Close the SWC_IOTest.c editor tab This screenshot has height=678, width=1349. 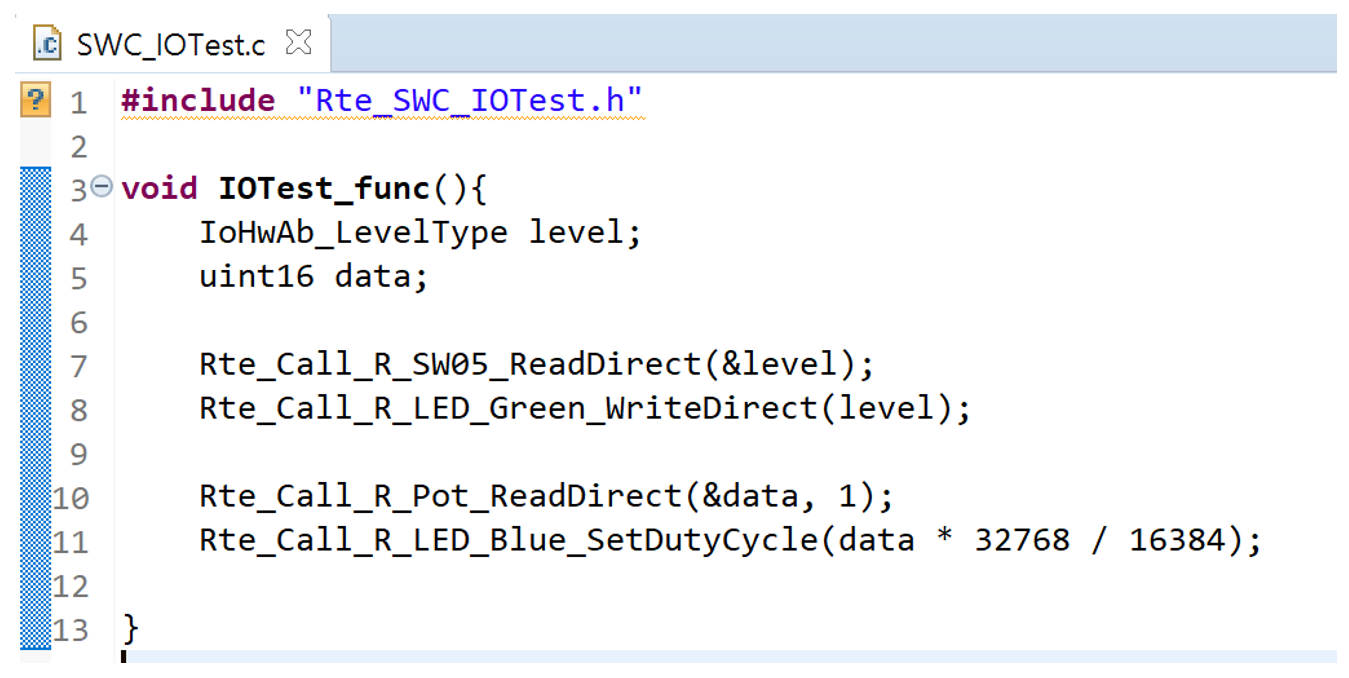298,43
